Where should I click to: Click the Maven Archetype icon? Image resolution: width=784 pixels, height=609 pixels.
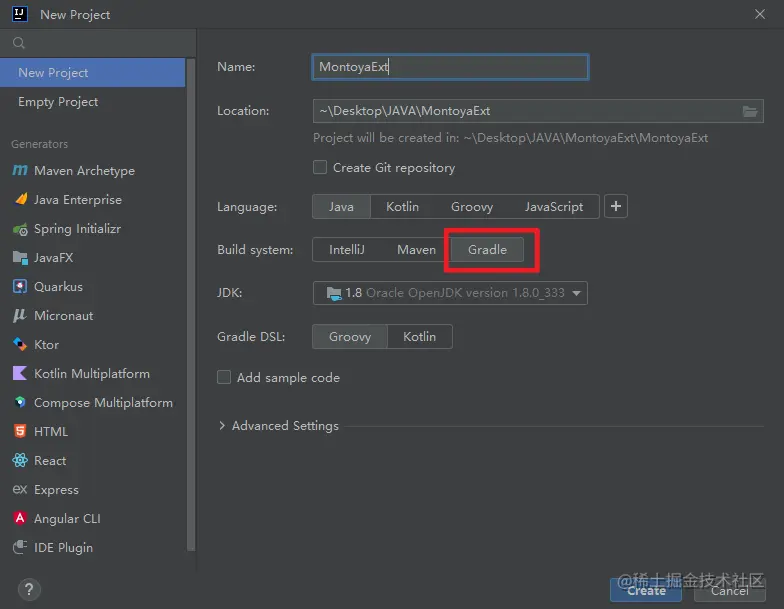coord(20,170)
